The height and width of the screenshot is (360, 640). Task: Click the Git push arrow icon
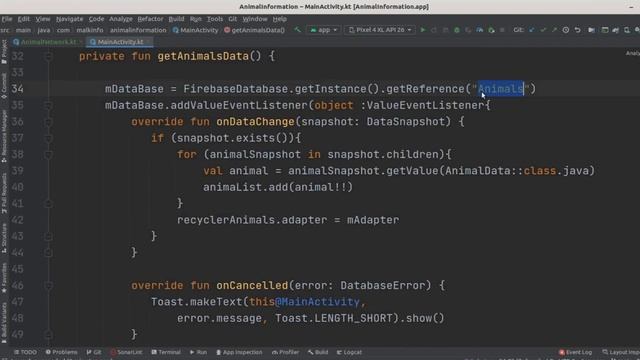pos(554,30)
